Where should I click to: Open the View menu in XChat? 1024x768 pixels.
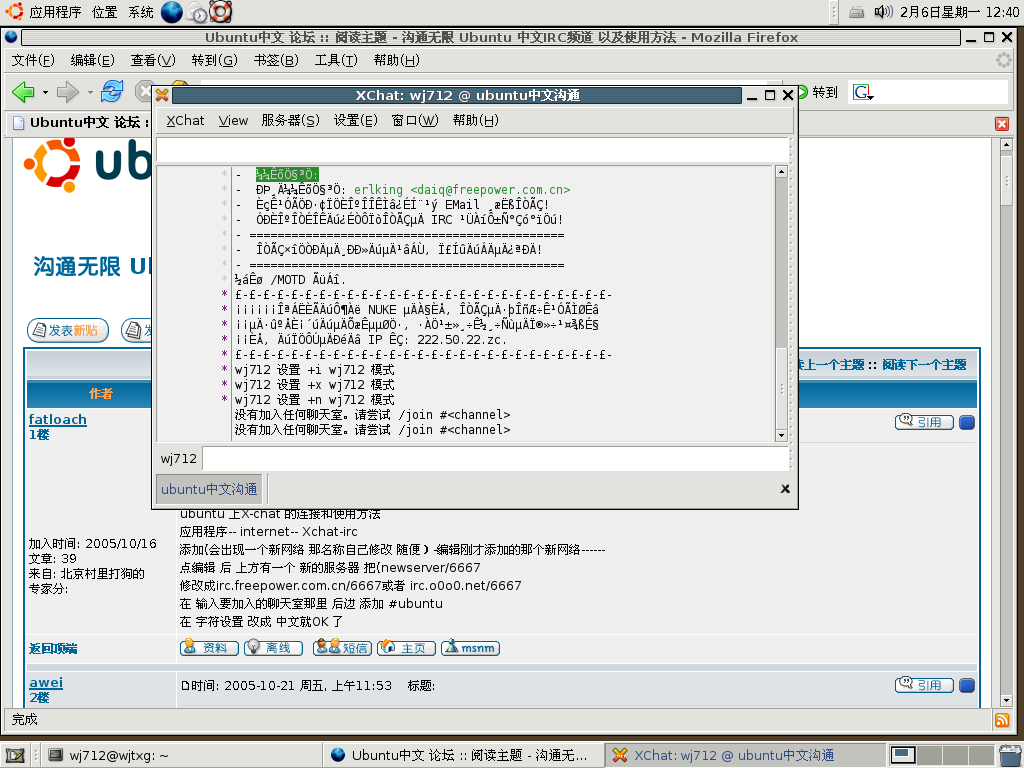click(232, 120)
